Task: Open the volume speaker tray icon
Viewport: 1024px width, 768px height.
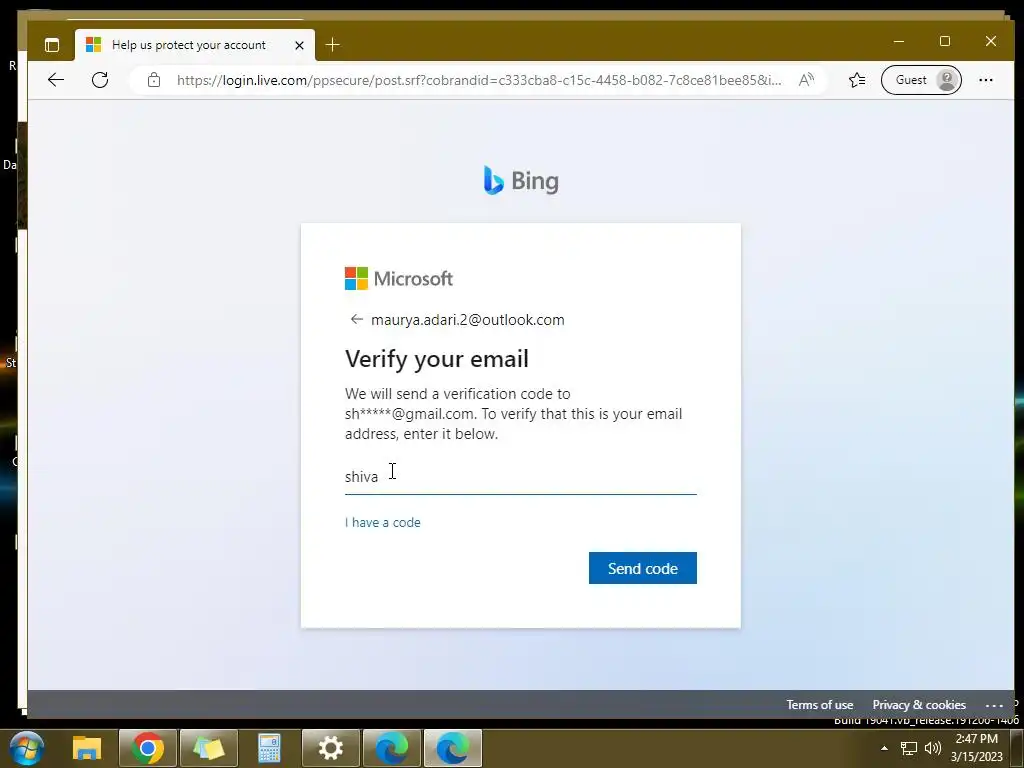Action: [x=933, y=748]
